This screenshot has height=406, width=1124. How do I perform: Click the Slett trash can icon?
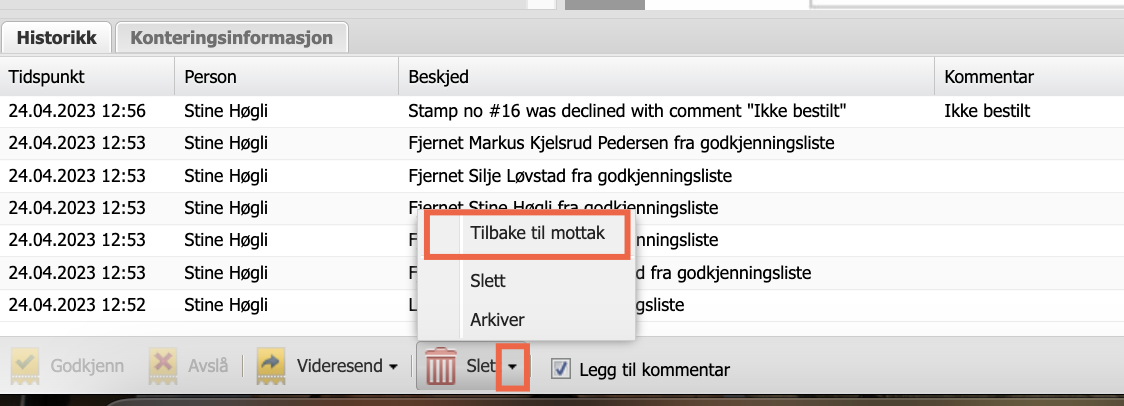coord(440,367)
